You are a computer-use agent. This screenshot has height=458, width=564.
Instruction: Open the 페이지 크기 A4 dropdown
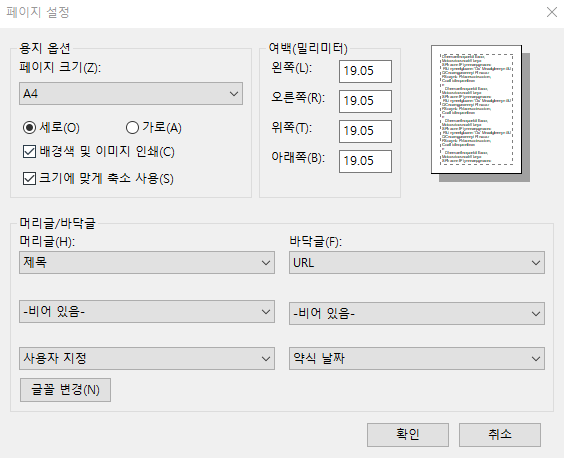[x=131, y=94]
